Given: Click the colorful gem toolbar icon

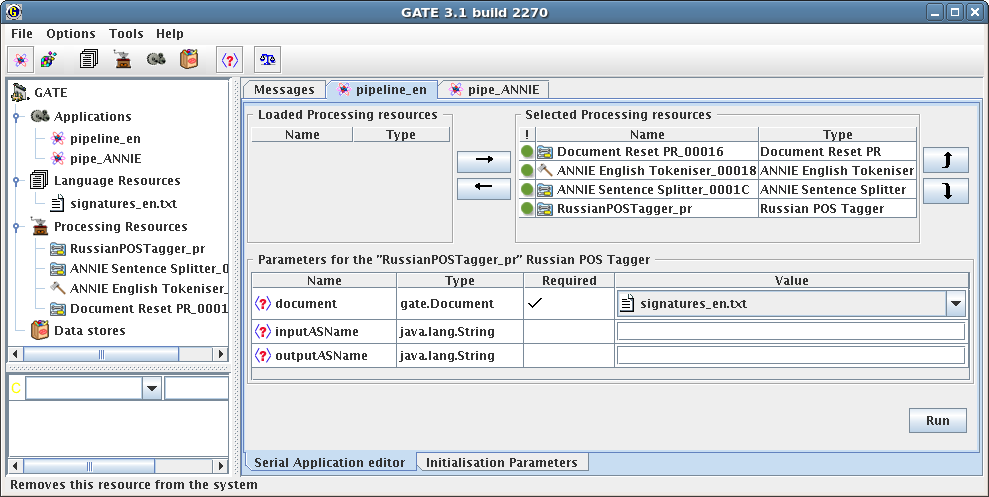Looking at the screenshot, I should point(48,59).
